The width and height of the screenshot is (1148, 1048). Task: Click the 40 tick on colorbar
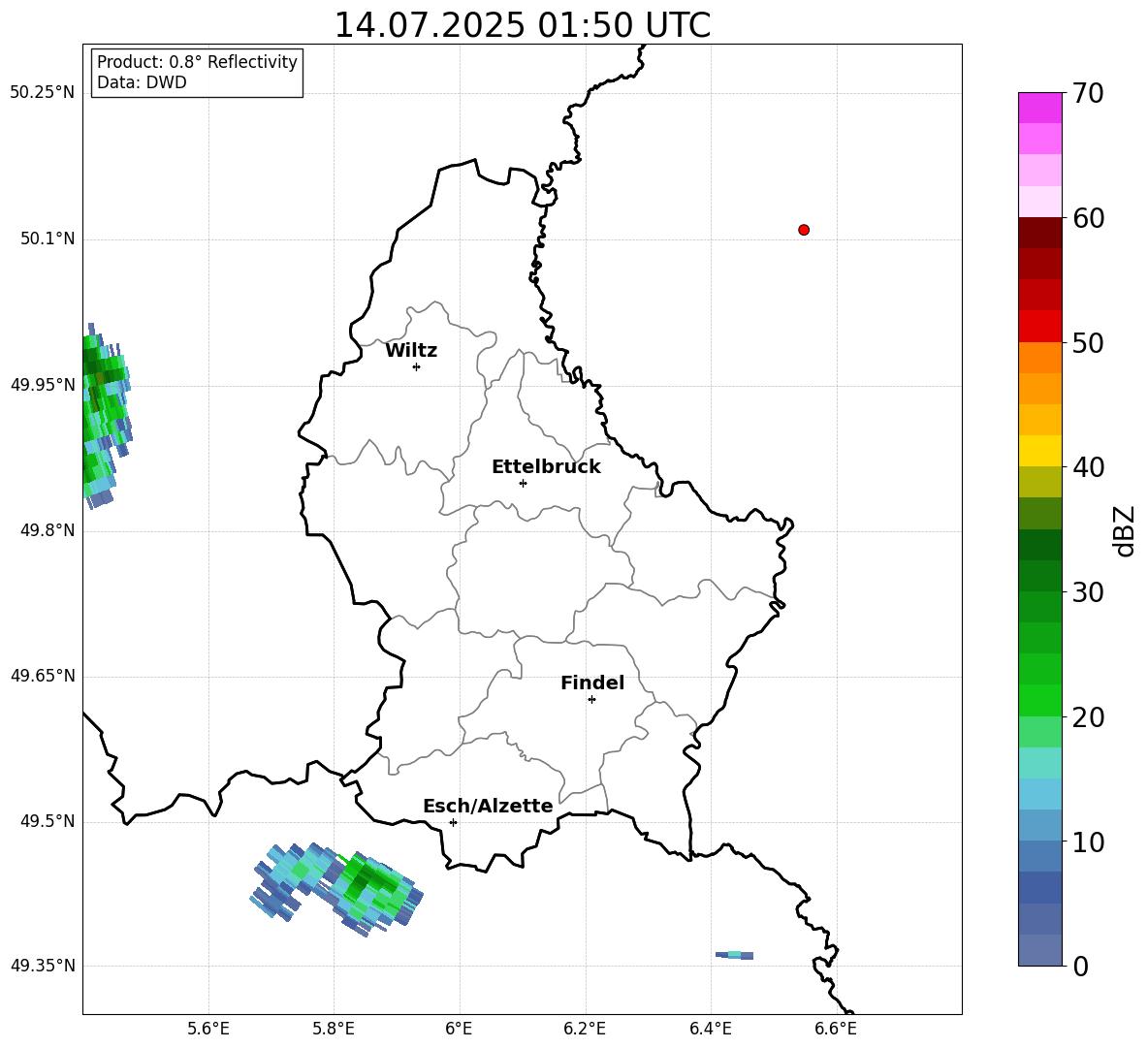tap(1088, 467)
